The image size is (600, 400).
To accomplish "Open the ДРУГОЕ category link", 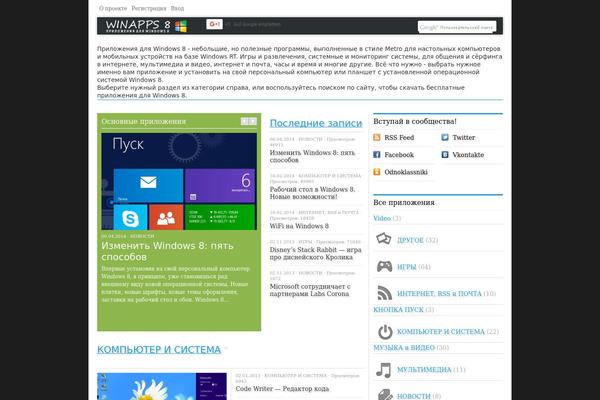I will pos(410,240).
